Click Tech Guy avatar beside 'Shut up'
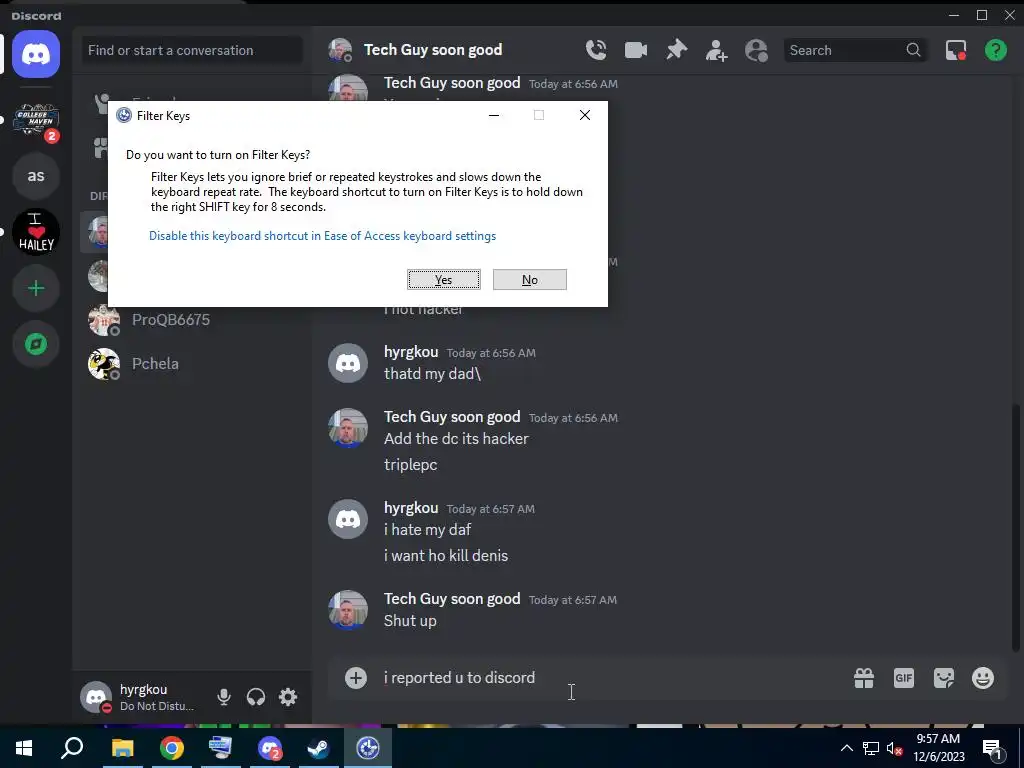Viewport: 1024px width, 768px height. click(347, 610)
